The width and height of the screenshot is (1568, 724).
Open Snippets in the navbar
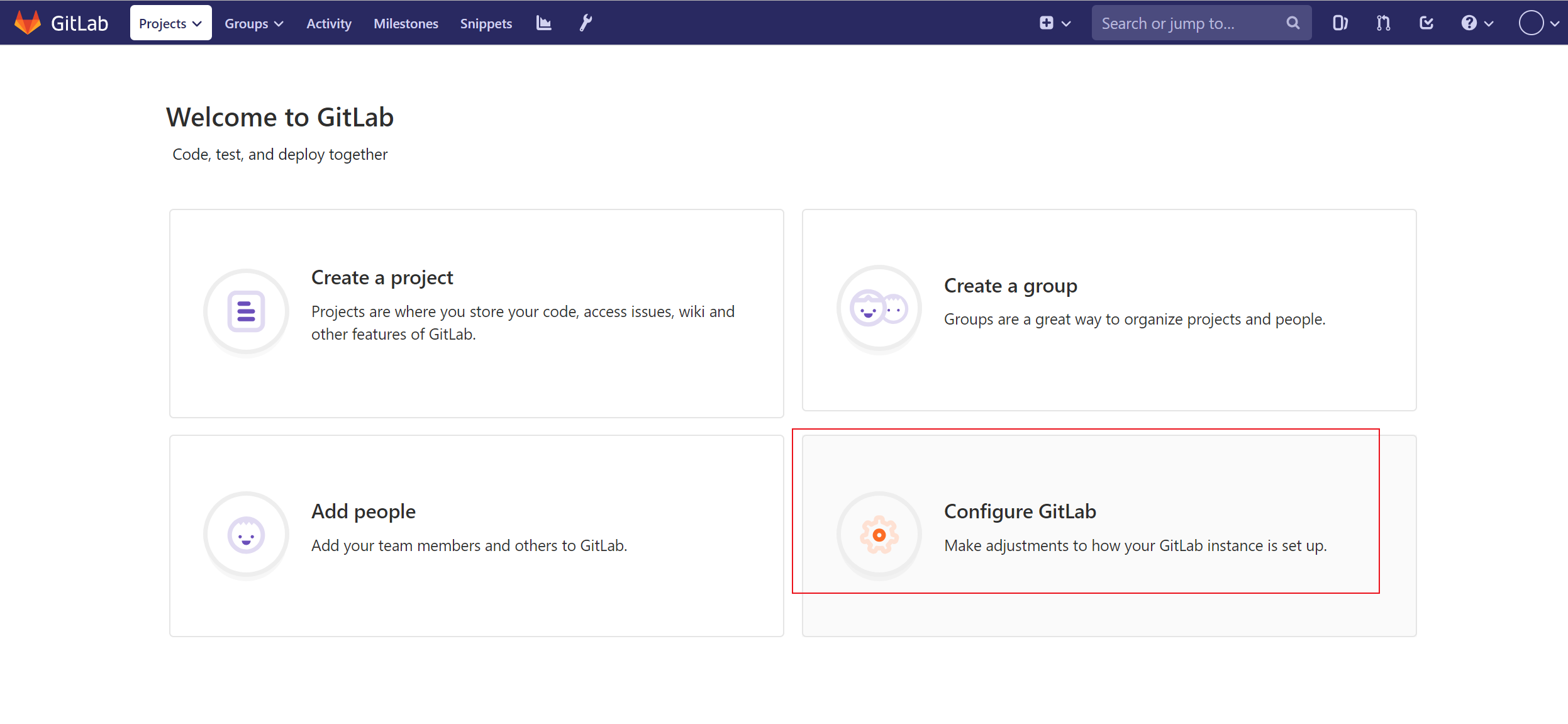486,23
